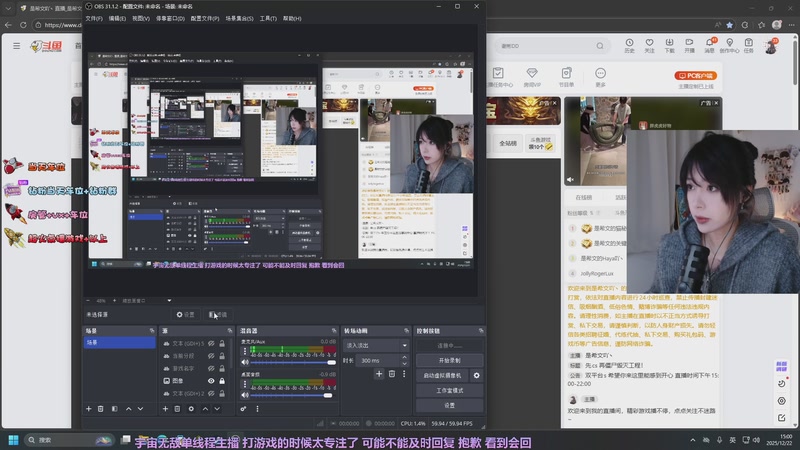The width and height of the screenshot is (800, 450).
Task: Remove selected source with trash icon
Action: (x=177, y=409)
